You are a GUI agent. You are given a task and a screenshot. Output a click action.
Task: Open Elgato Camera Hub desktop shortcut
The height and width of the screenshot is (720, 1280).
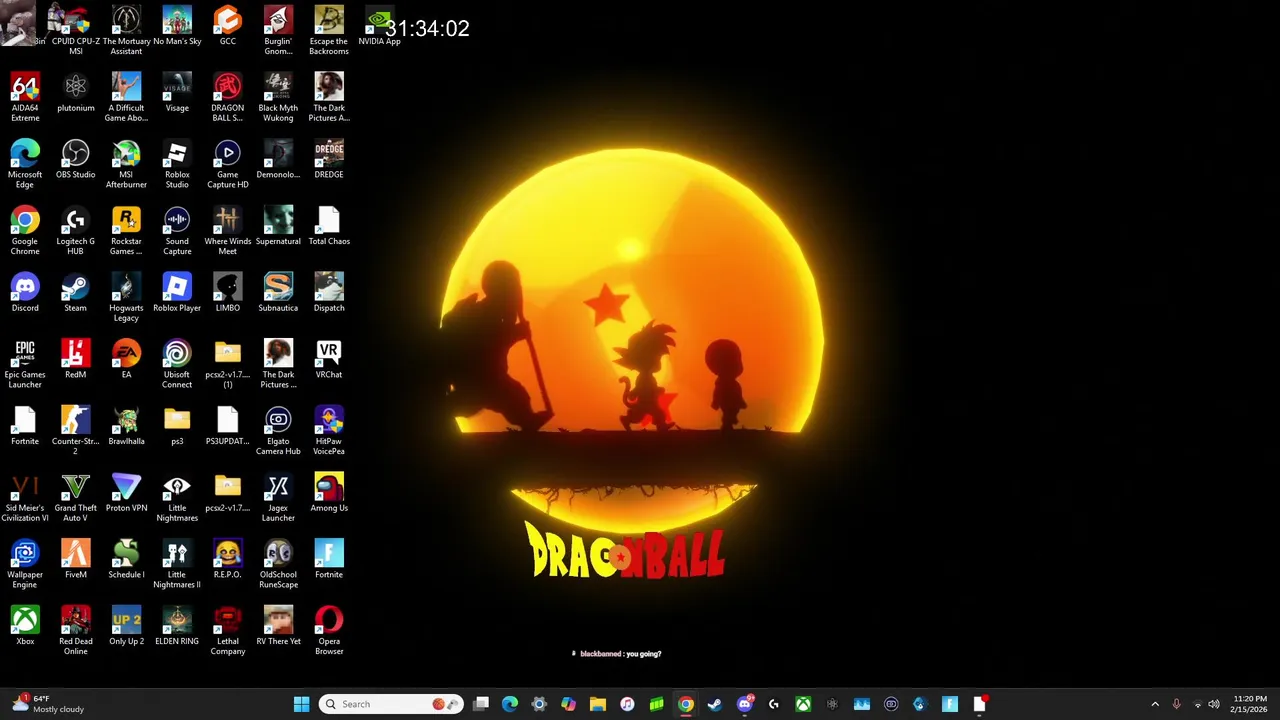(278, 430)
